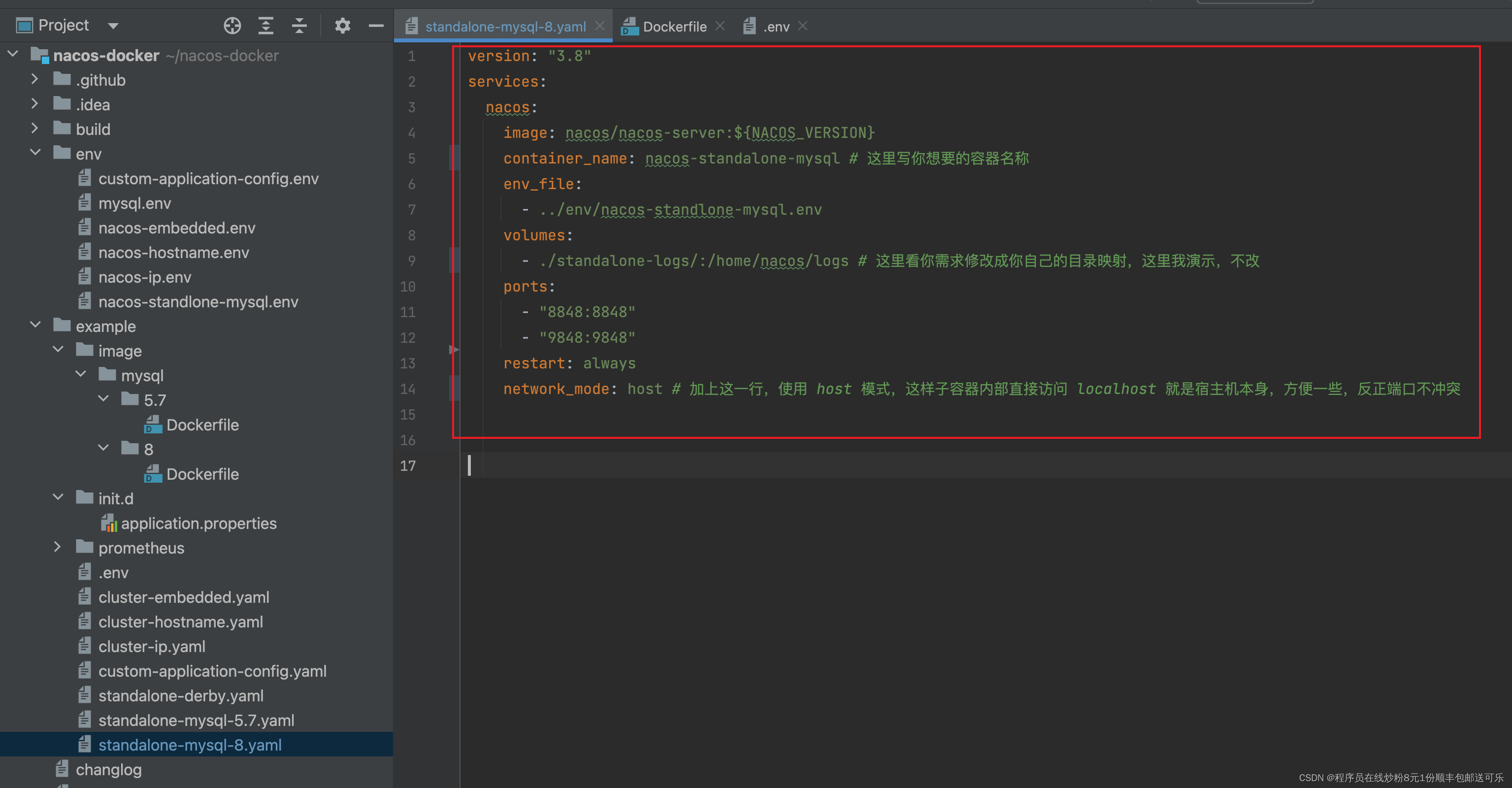Click the settings gear icon in toolbar

[x=341, y=24]
